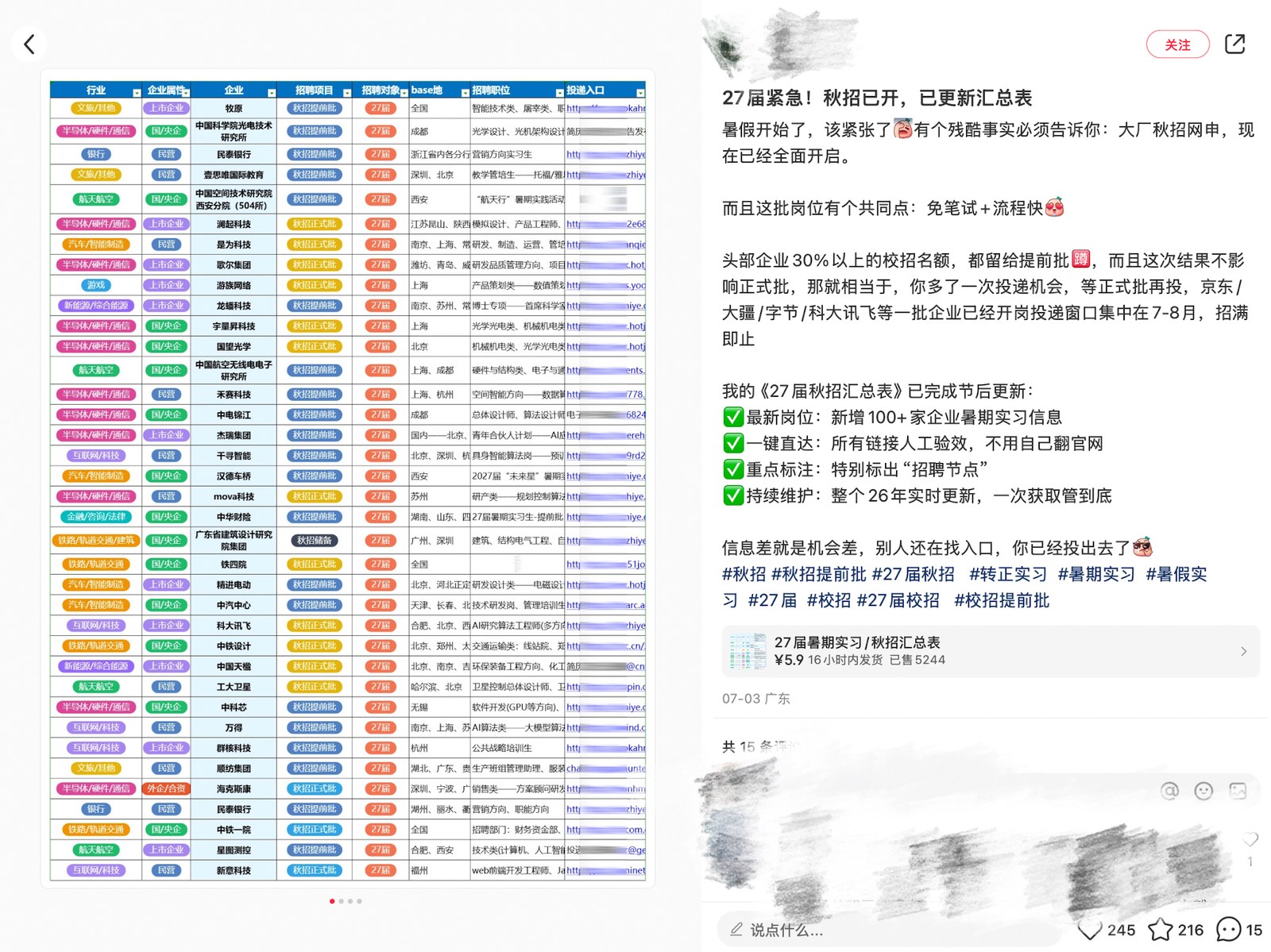This screenshot has height=952, width=1271.
Task: Click the 壹思唯国际教育 company cell
Action: (x=234, y=175)
